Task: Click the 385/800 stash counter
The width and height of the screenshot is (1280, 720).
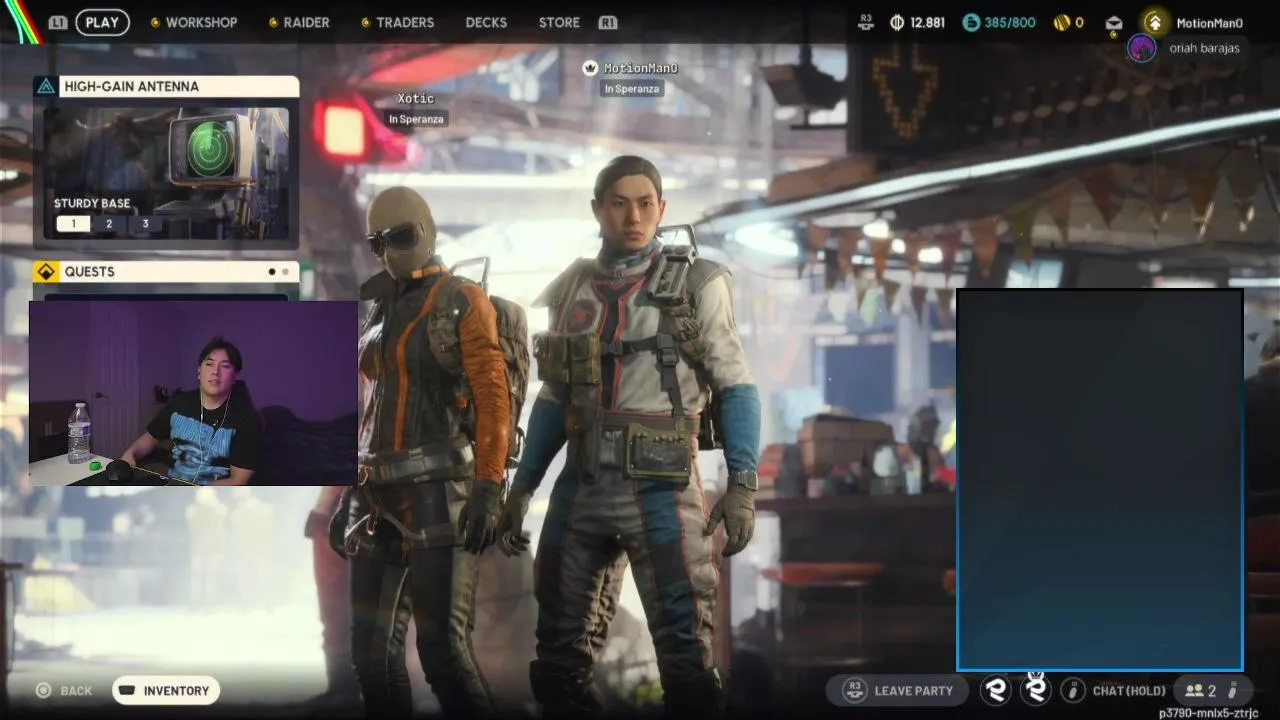Action: [1011, 22]
